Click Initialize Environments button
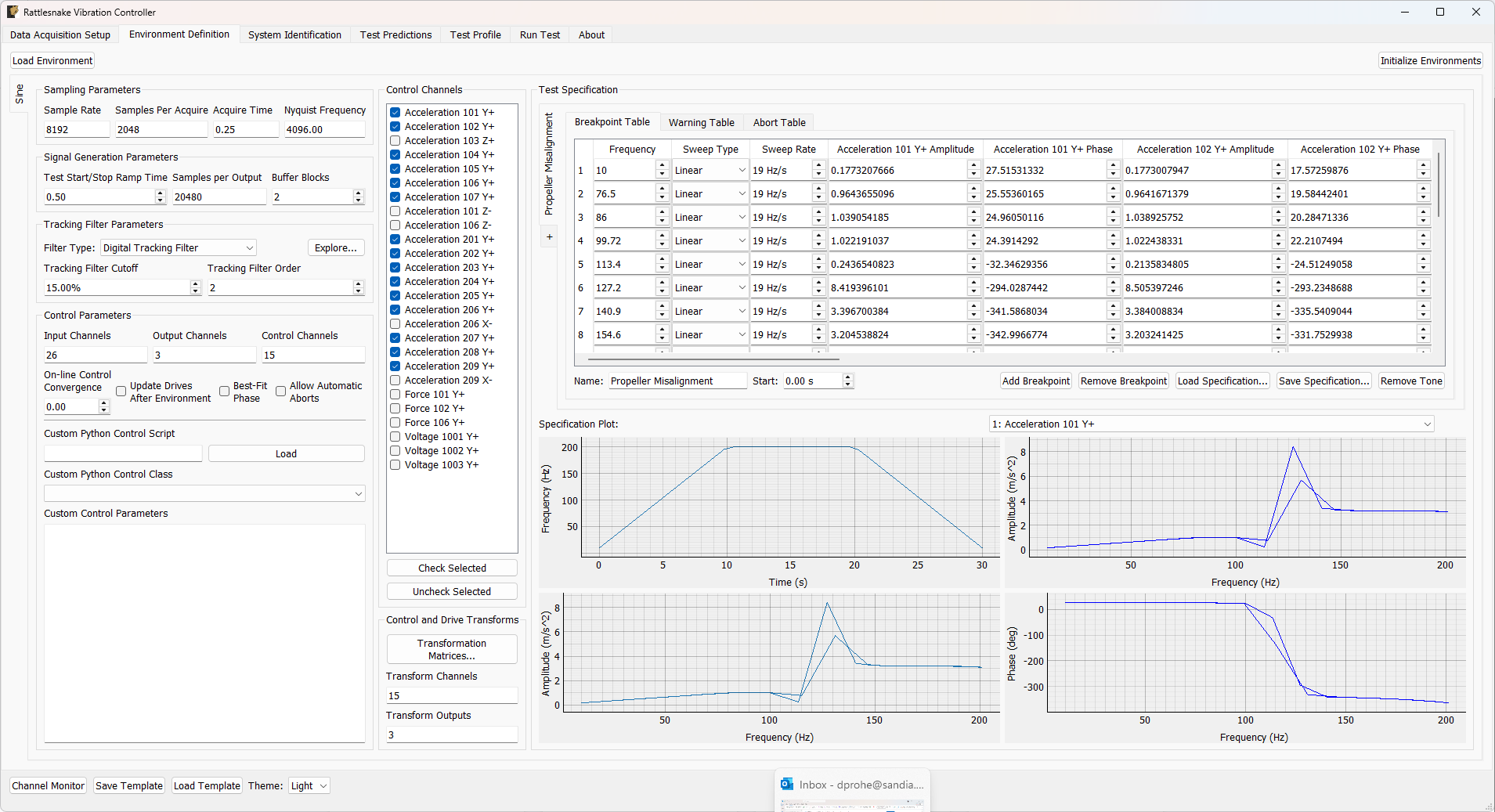 tap(1430, 61)
